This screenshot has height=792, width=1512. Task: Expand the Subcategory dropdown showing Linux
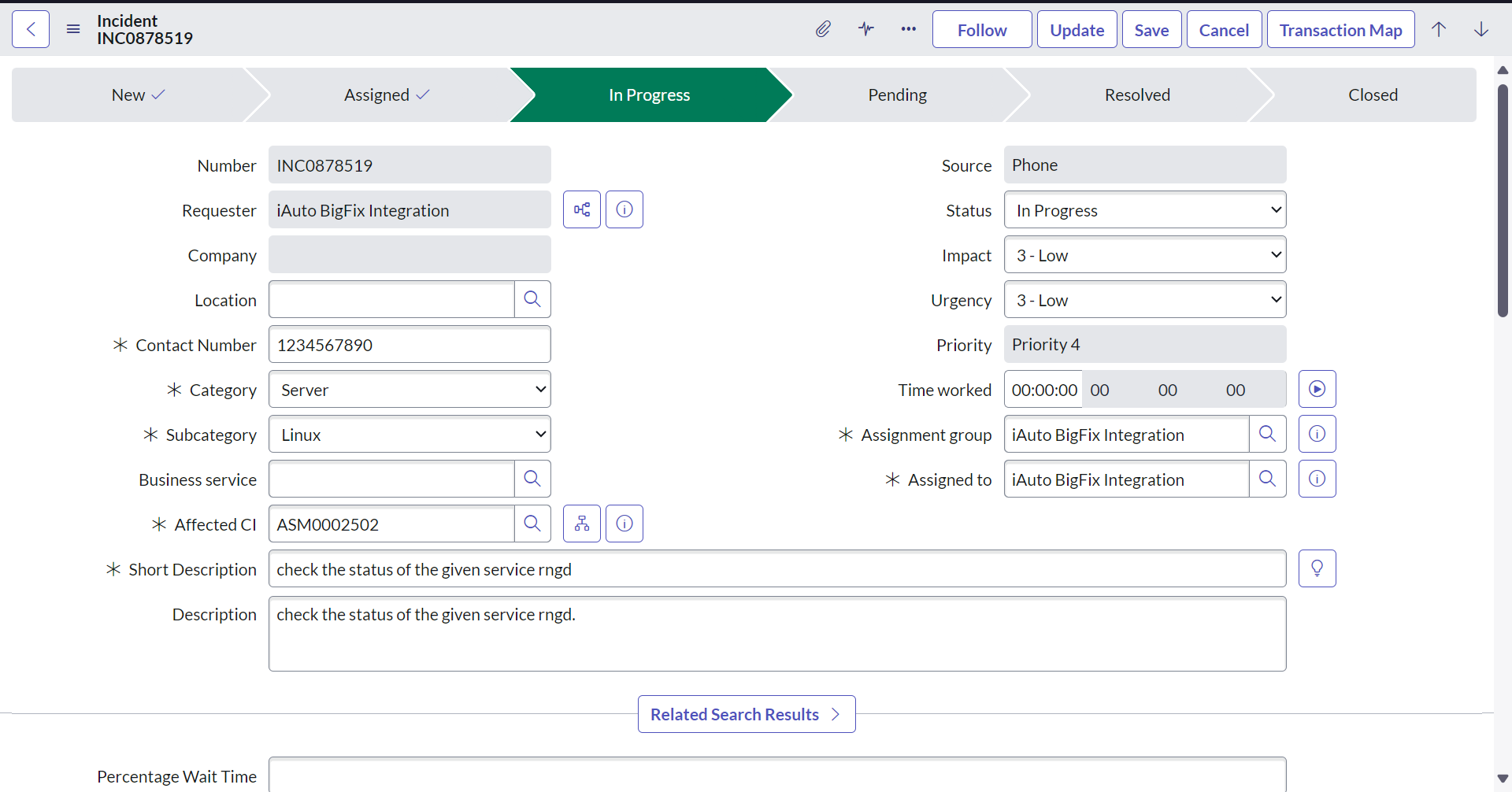[x=409, y=435]
